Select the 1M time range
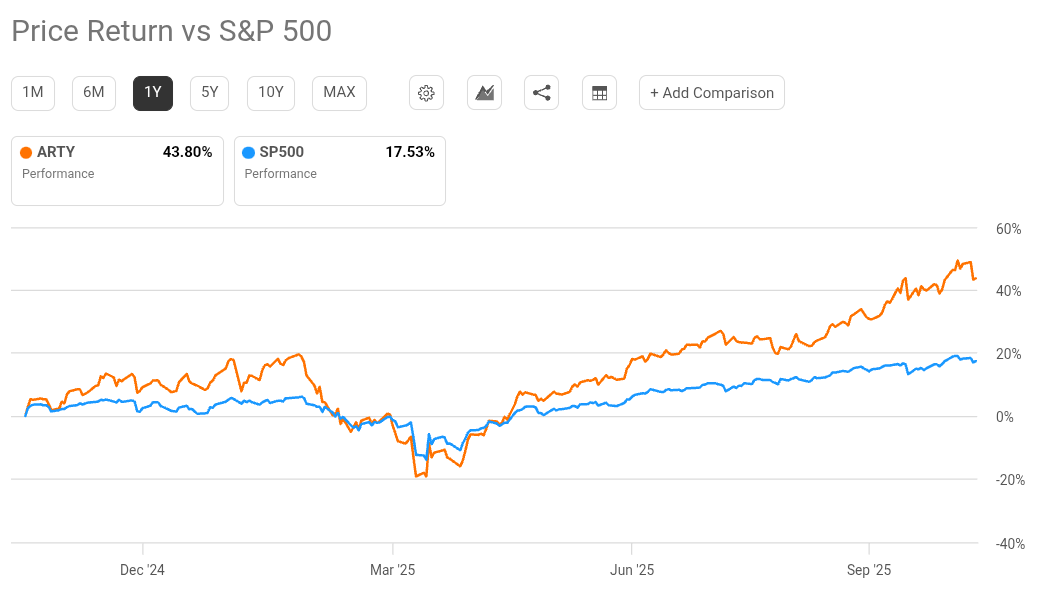1043x597 pixels. tap(32, 92)
